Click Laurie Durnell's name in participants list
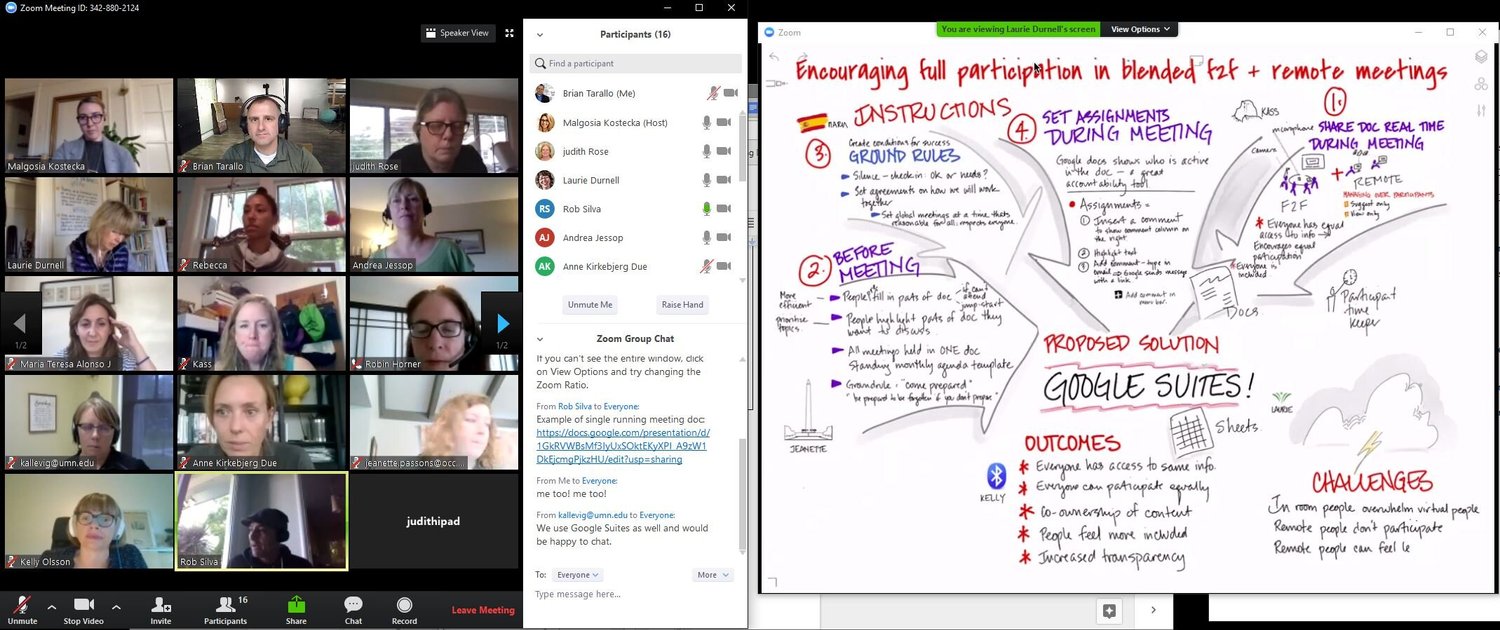Screen dimensions: 1500x630 pyautogui.click(x=591, y=180)
